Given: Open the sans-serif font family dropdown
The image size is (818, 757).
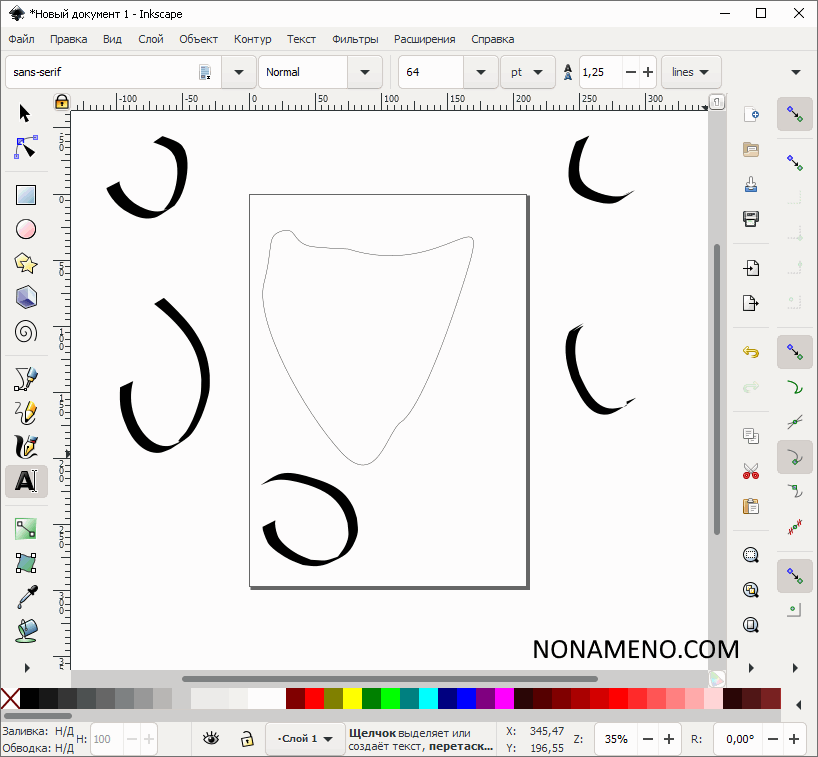Looking at the screenshot, I should pos(238,72).
